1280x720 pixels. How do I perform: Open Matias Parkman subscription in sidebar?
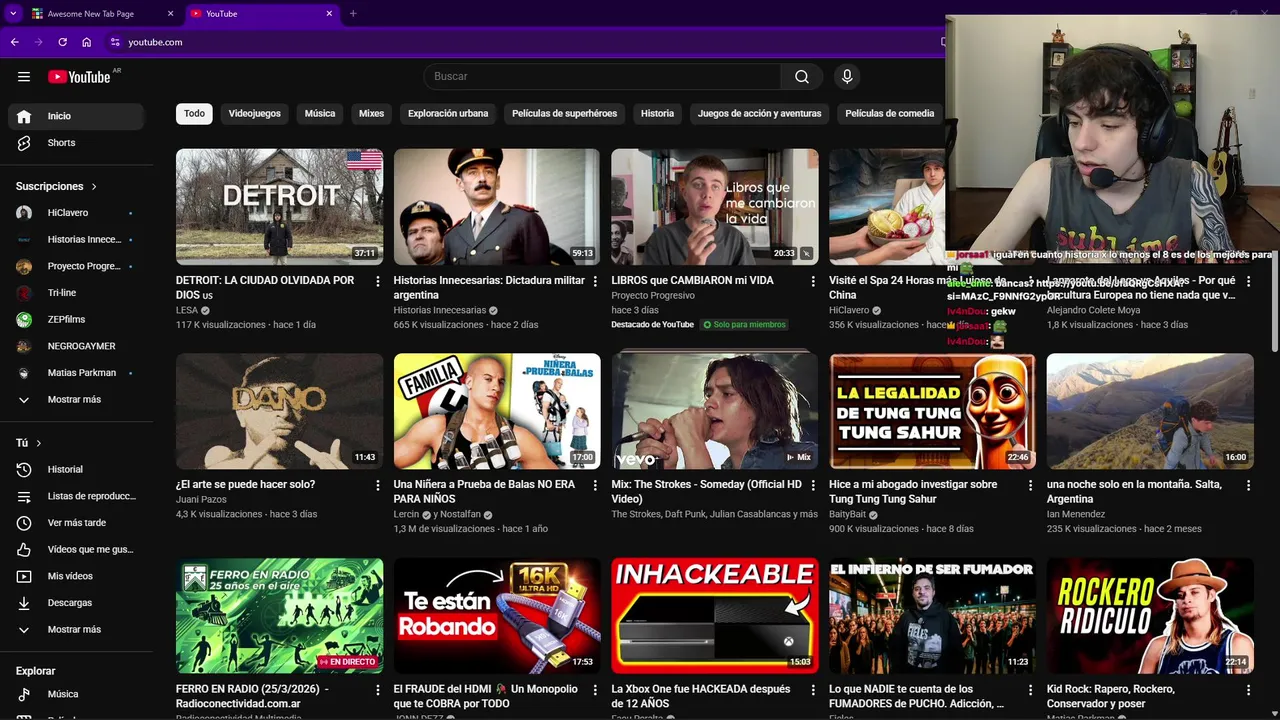76,373
